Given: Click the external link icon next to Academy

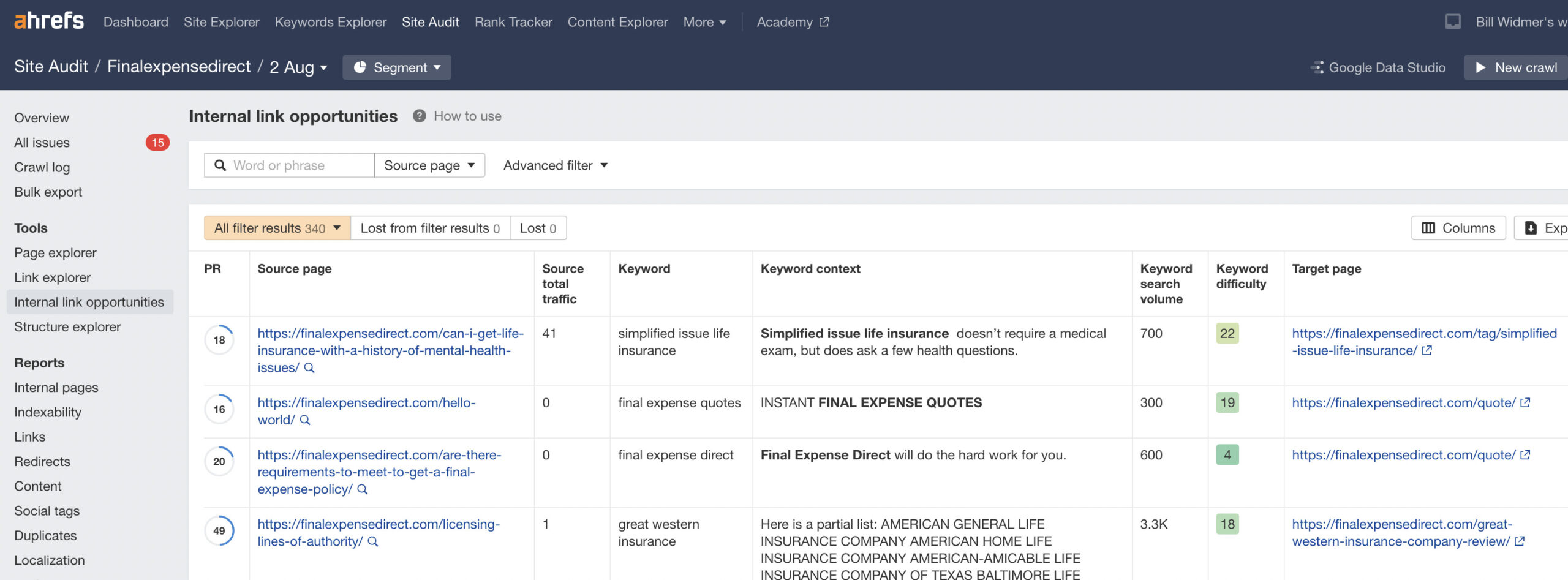Looking at the screenshot, I should point(823,21).
